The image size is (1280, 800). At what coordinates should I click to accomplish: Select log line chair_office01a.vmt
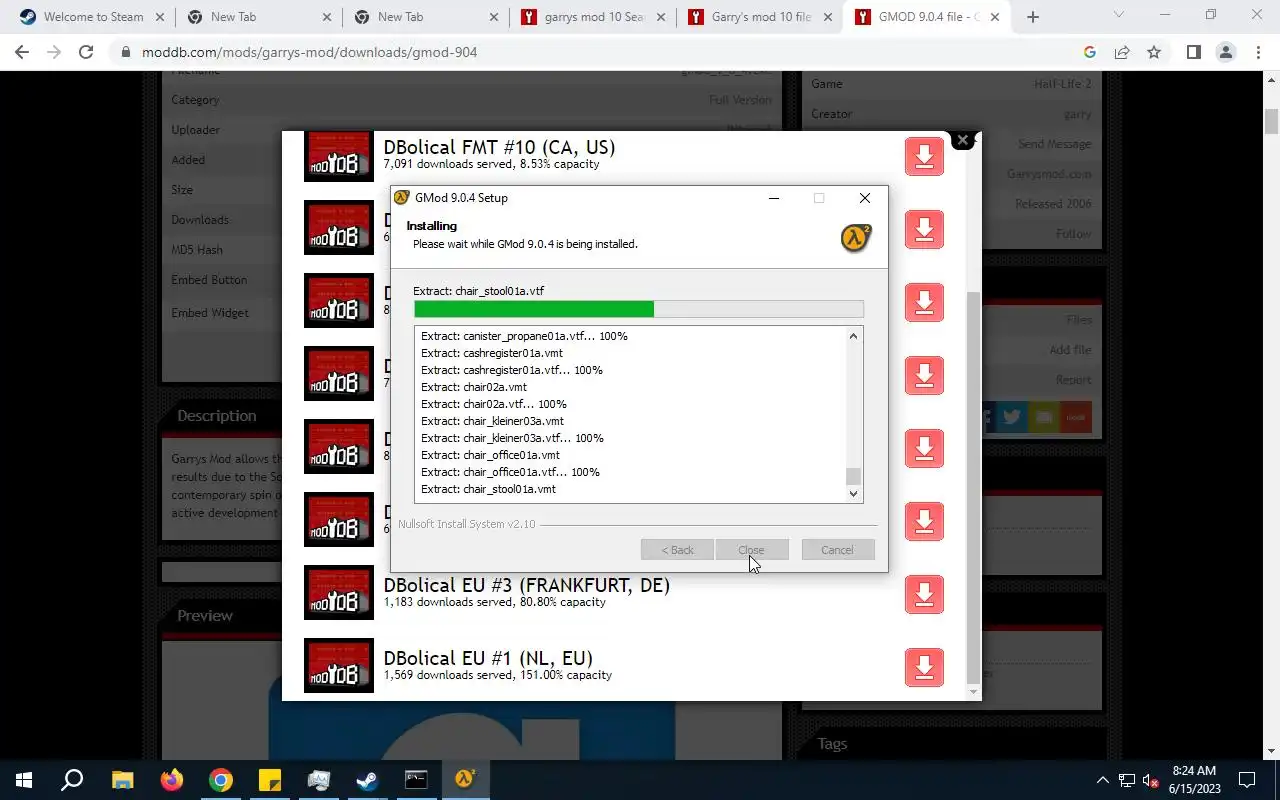click(x=490, y=455)
